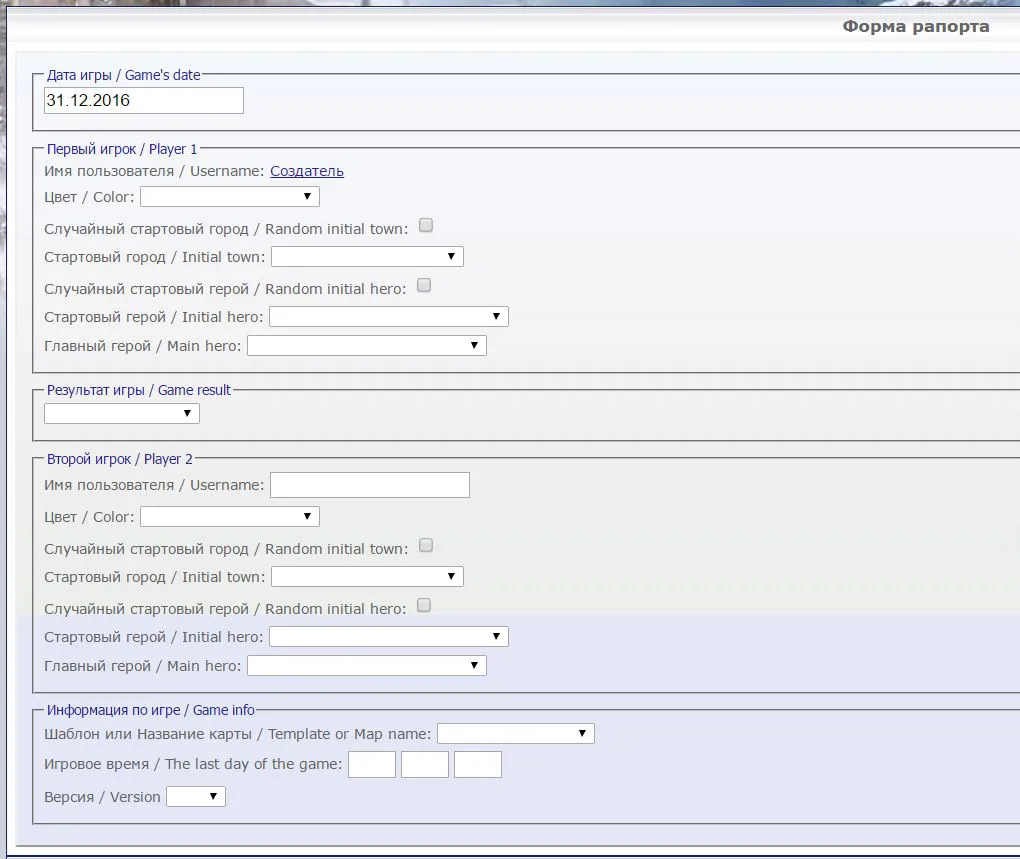Click 'Игровое время / The last day of the game' label
Image resolution: width=1020 pixels, height=859 pixels.
193,764
